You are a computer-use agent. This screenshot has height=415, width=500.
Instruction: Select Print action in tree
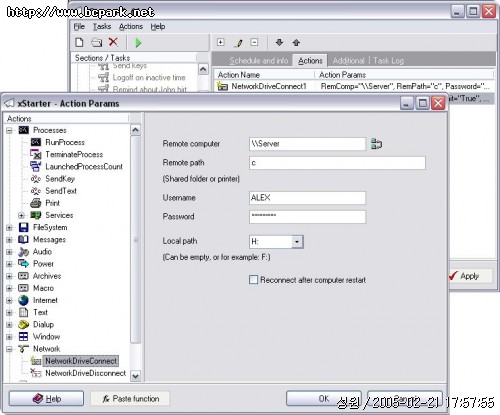(53, 203)
